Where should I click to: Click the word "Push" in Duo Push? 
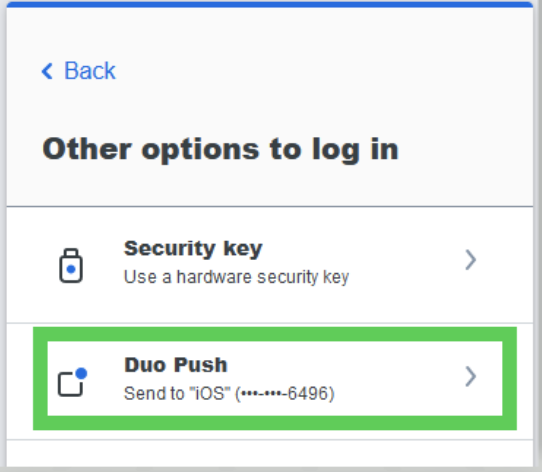pos(200,365)
